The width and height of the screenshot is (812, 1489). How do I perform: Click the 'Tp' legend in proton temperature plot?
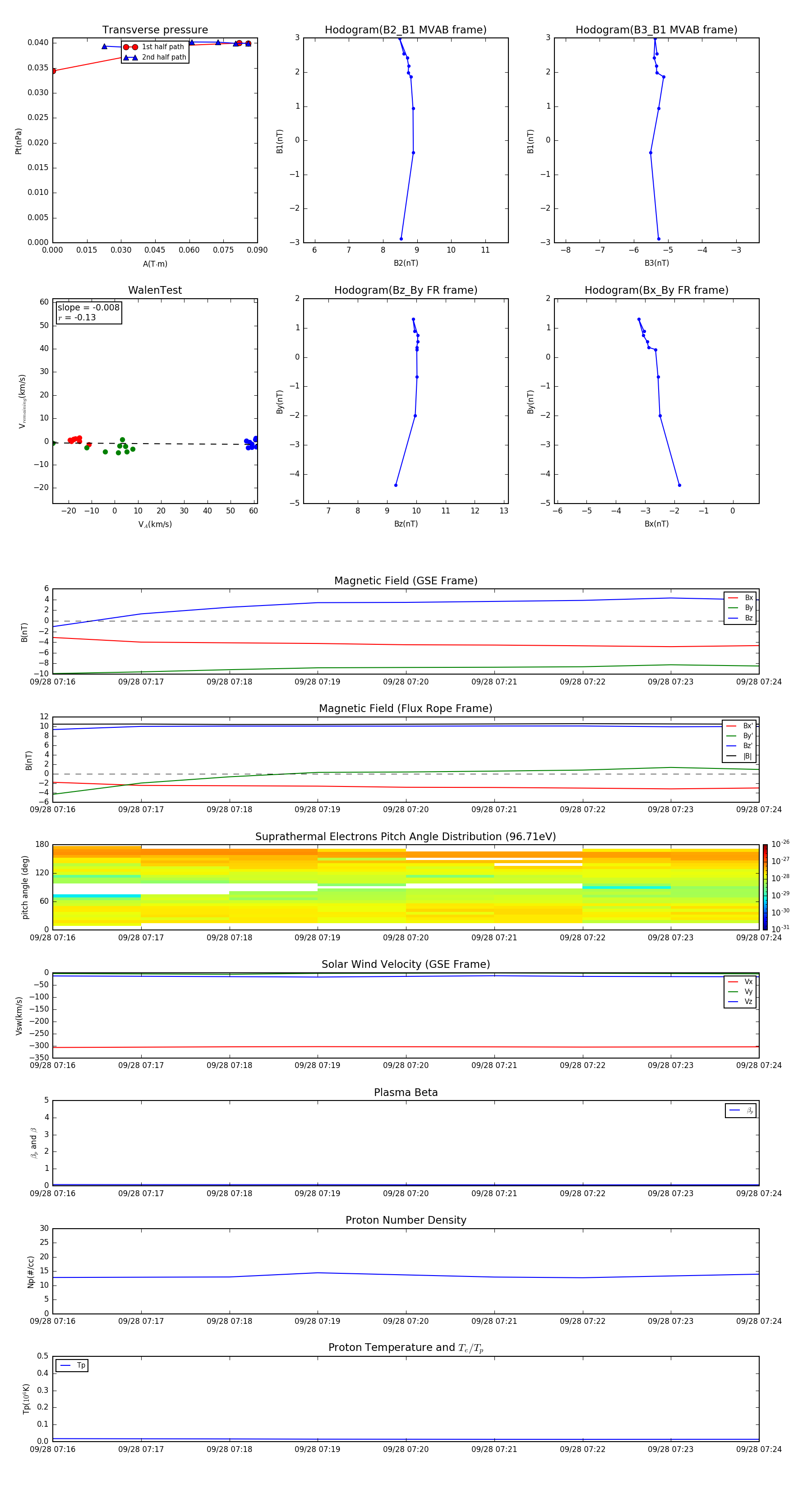(72, 1365)
